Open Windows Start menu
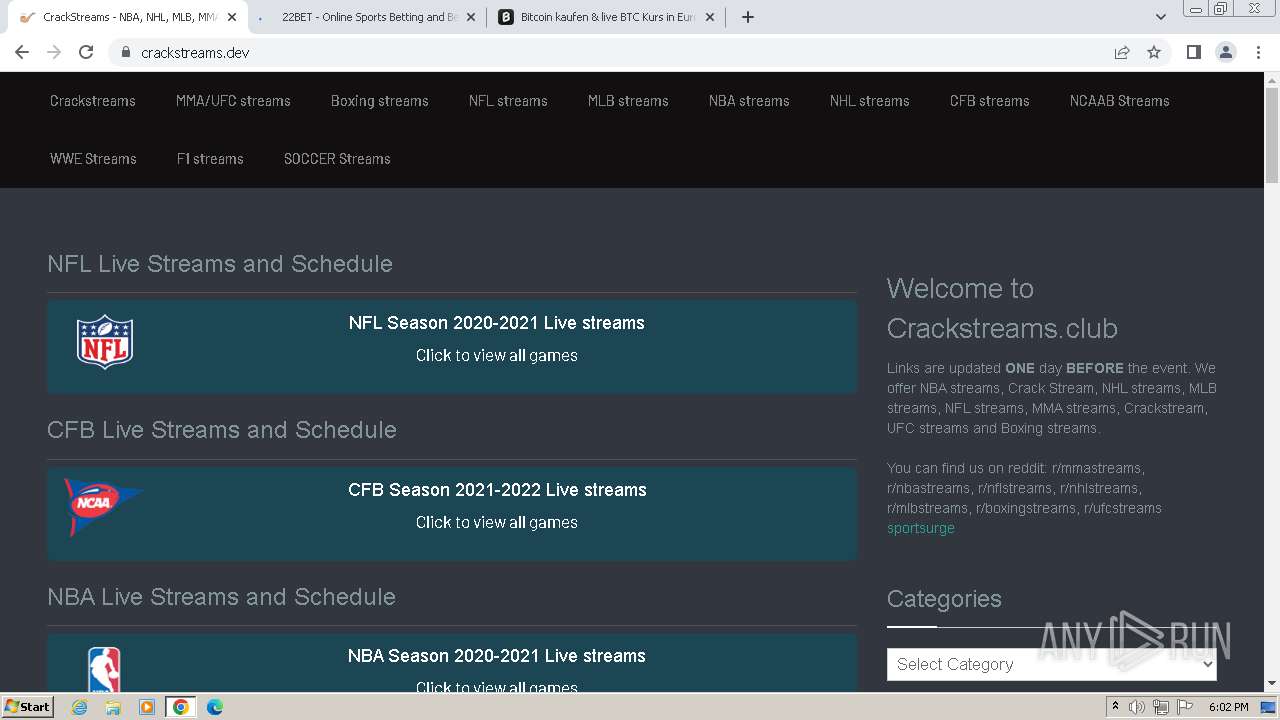Screen dimensions: 1280x720 tap(28, 707)
